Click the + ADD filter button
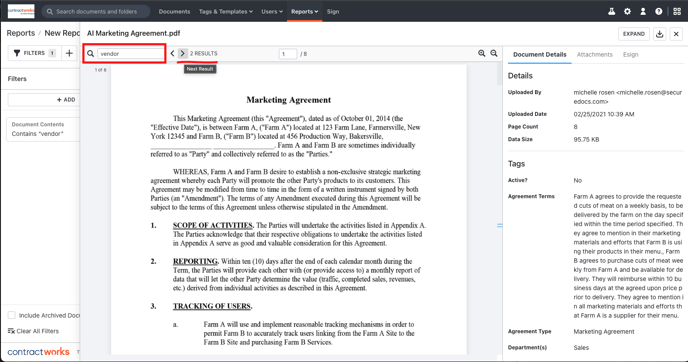The height and width of the screenshot is (362, 688). (x=43, y=100)
